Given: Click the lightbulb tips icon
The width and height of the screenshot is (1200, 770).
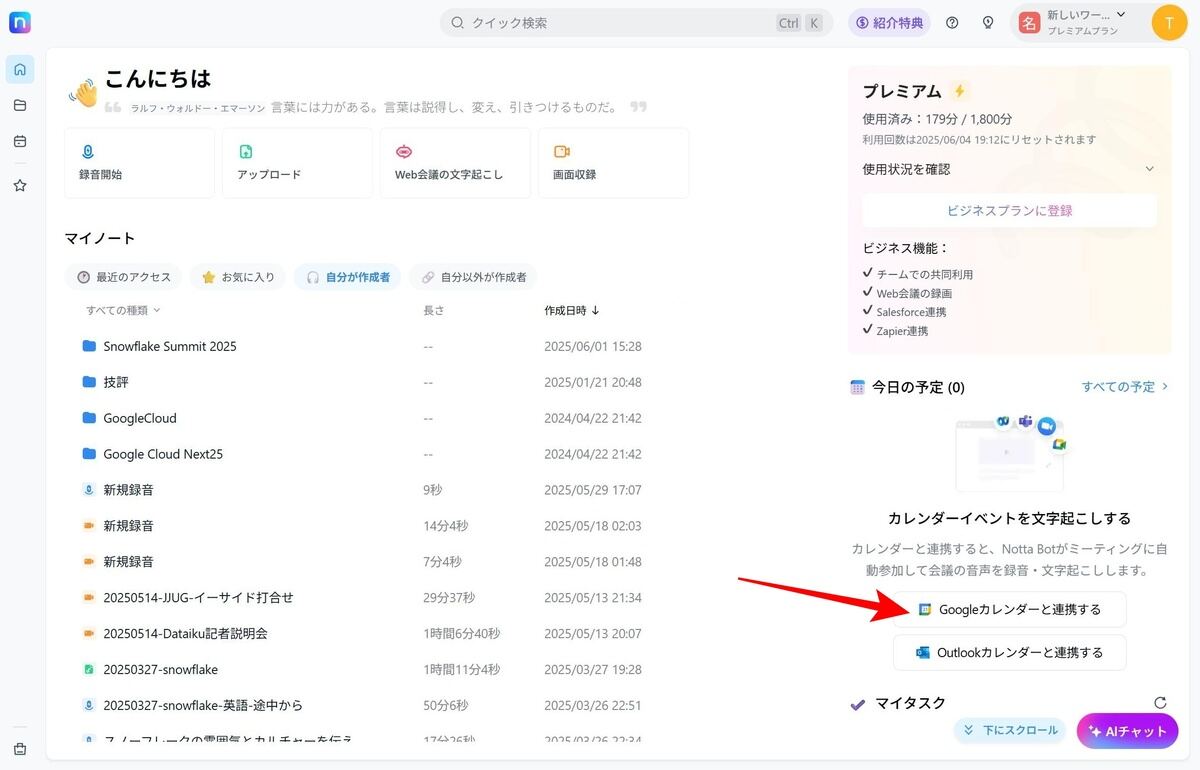Looking at the screenshot, I should pyautogui.click(x=988, y=22).
